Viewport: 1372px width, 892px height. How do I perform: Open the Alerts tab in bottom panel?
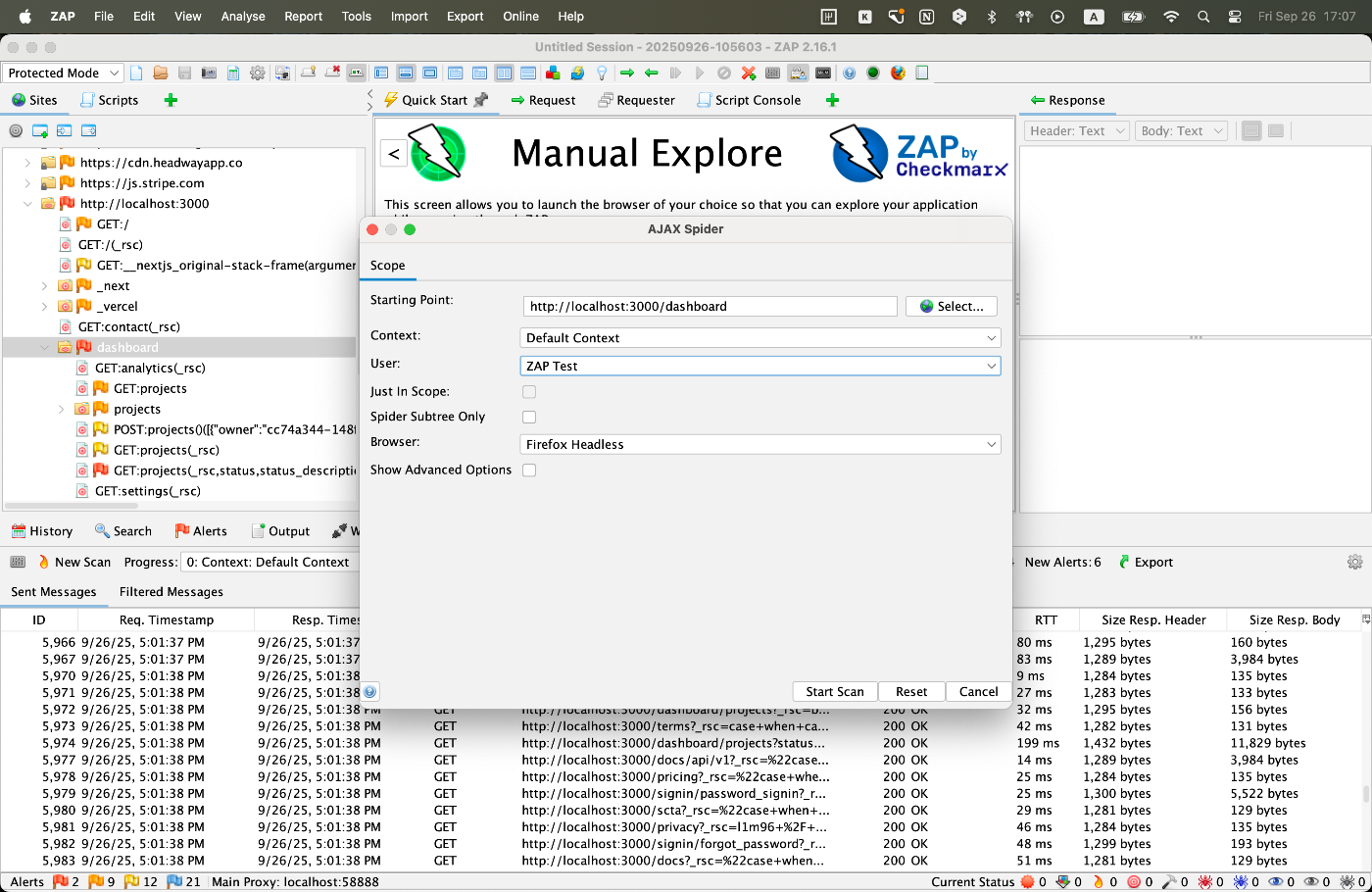pyautogui.click(x=201, y=531)
